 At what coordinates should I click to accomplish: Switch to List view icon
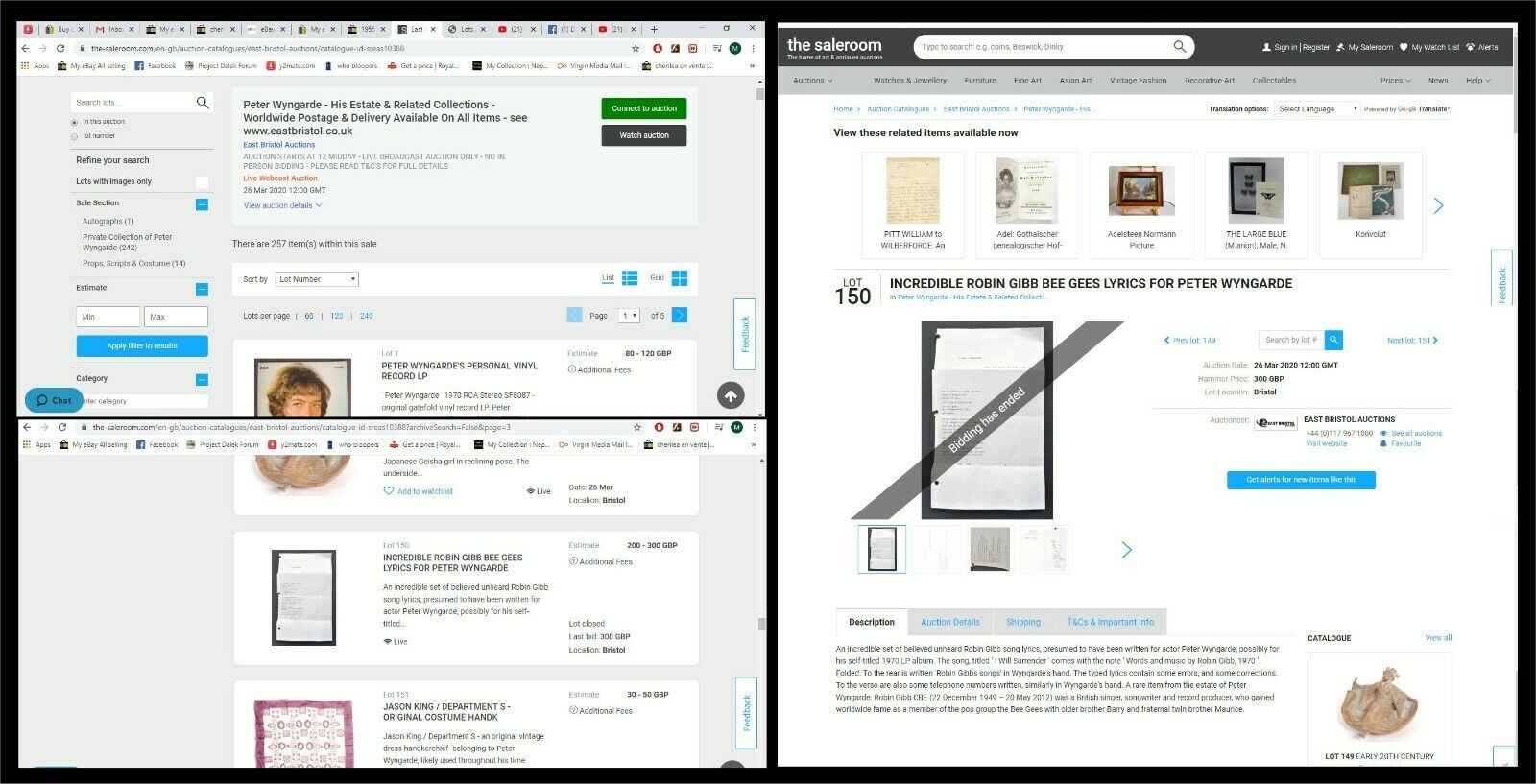[630, 278]
